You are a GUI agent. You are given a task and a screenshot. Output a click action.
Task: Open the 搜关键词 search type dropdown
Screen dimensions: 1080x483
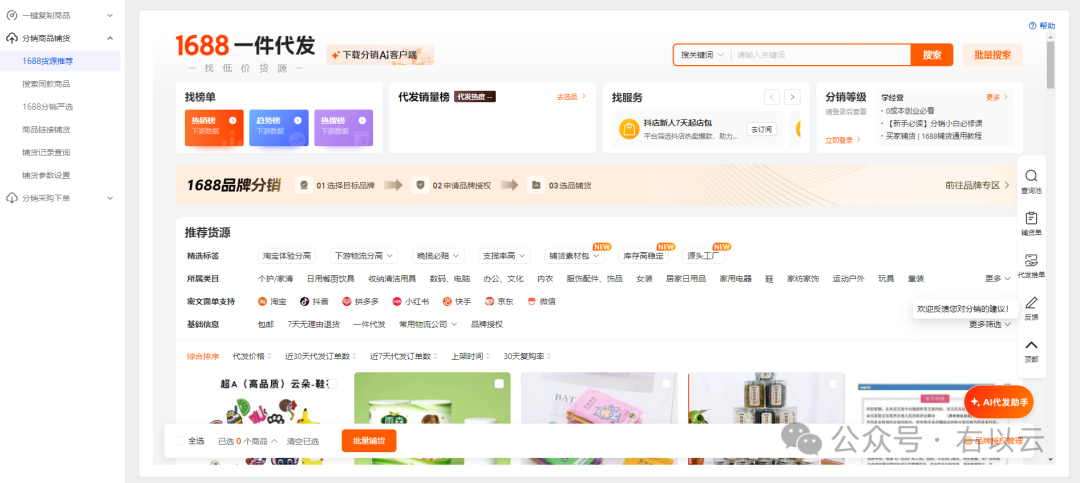[703, 54]
